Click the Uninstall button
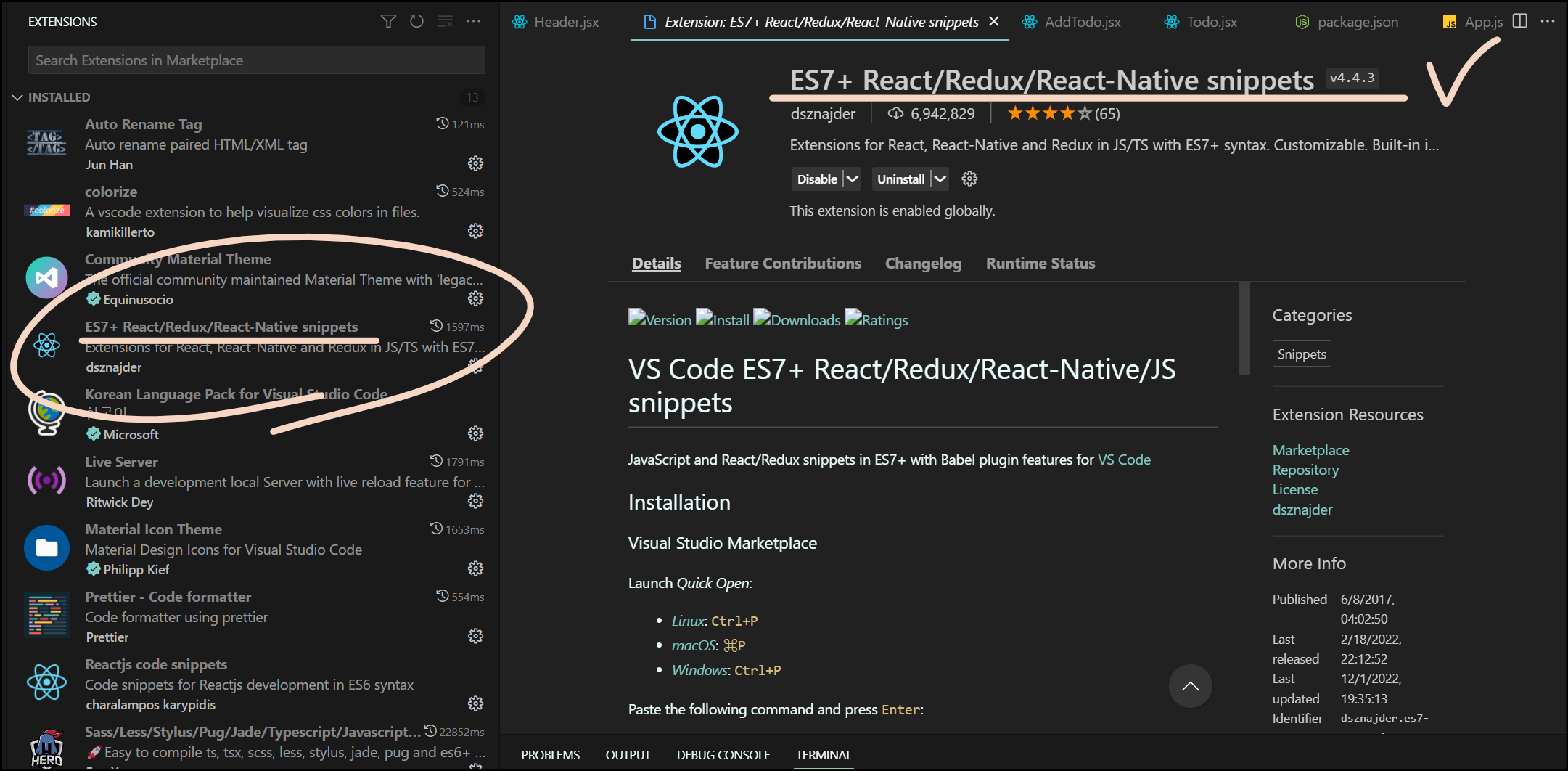1568x771 pixels. [x=900, y=179]
